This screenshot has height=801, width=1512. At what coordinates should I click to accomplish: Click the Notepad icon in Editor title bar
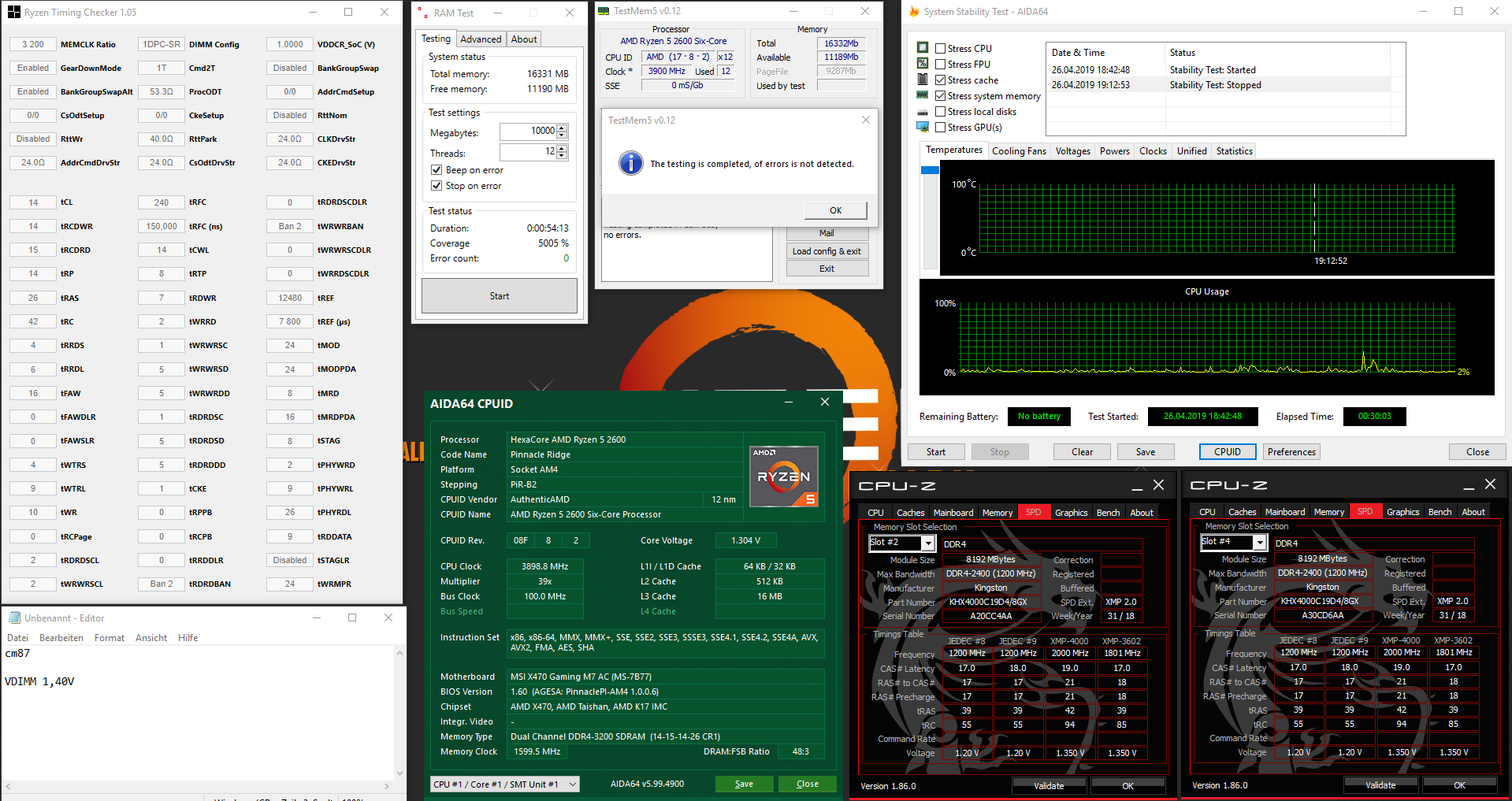pos(14,618)
